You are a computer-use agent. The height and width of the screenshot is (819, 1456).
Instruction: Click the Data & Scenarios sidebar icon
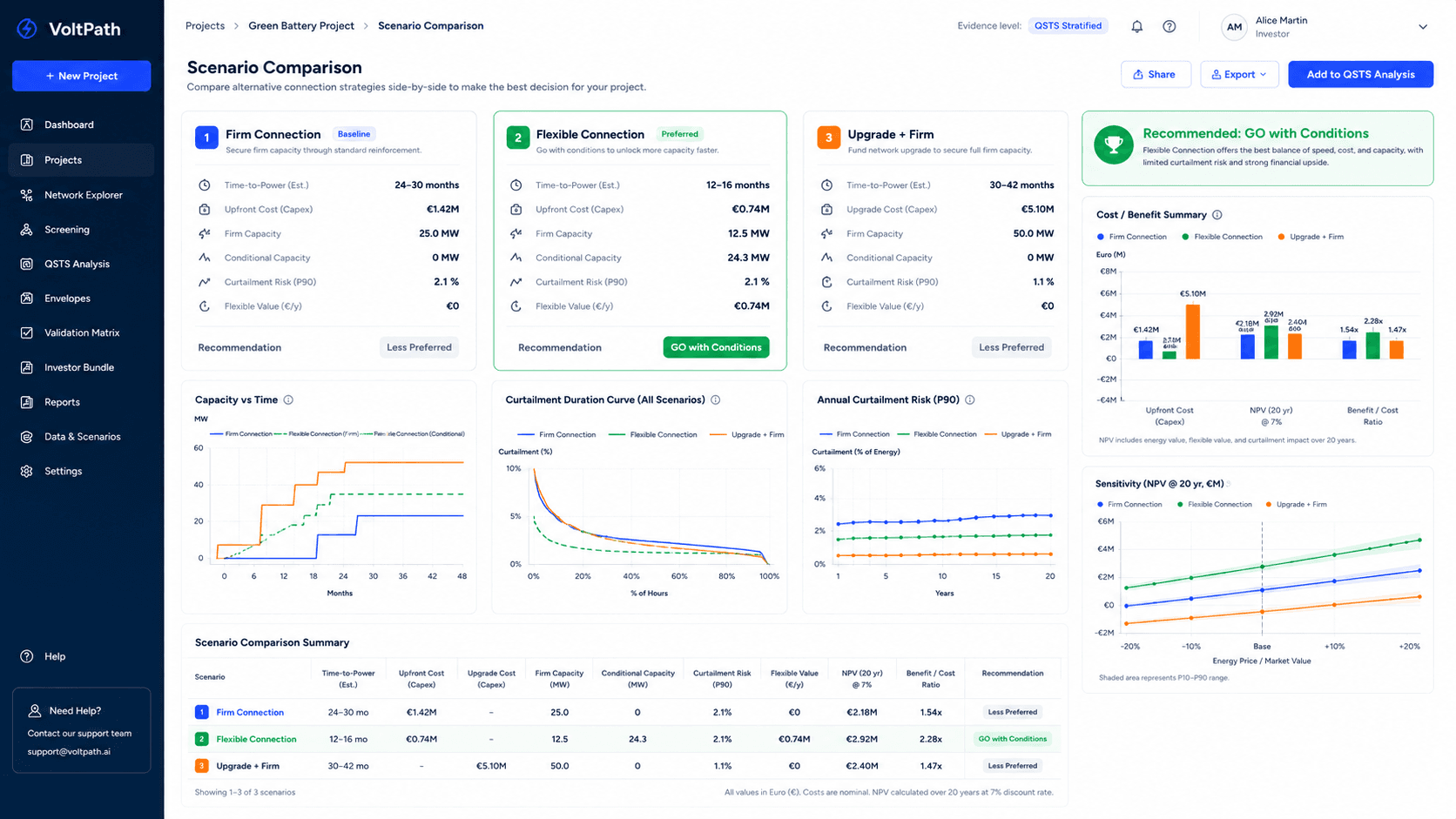pos(27,437)
